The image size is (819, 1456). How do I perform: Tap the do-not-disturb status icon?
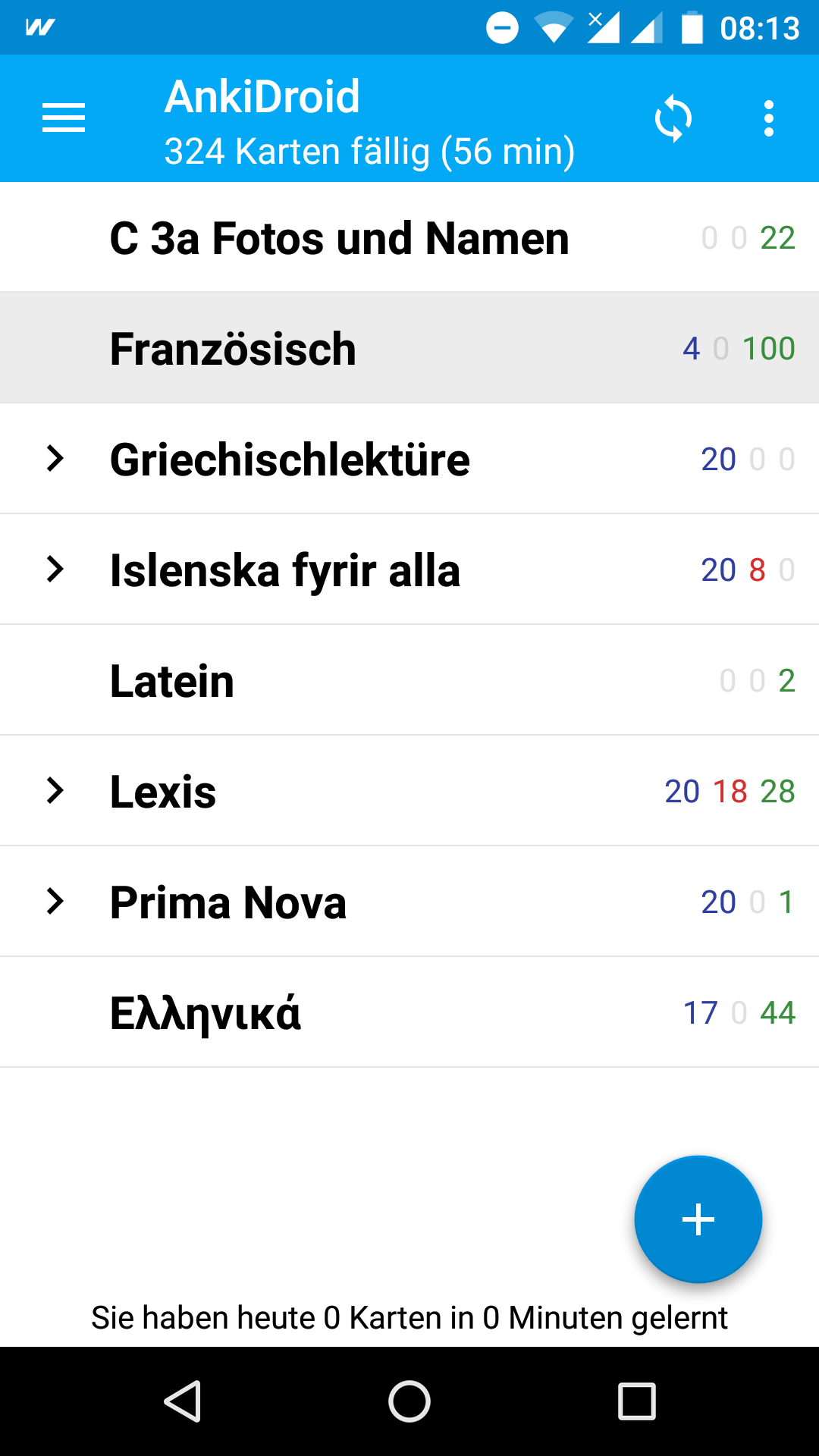[x=502, y=28]
